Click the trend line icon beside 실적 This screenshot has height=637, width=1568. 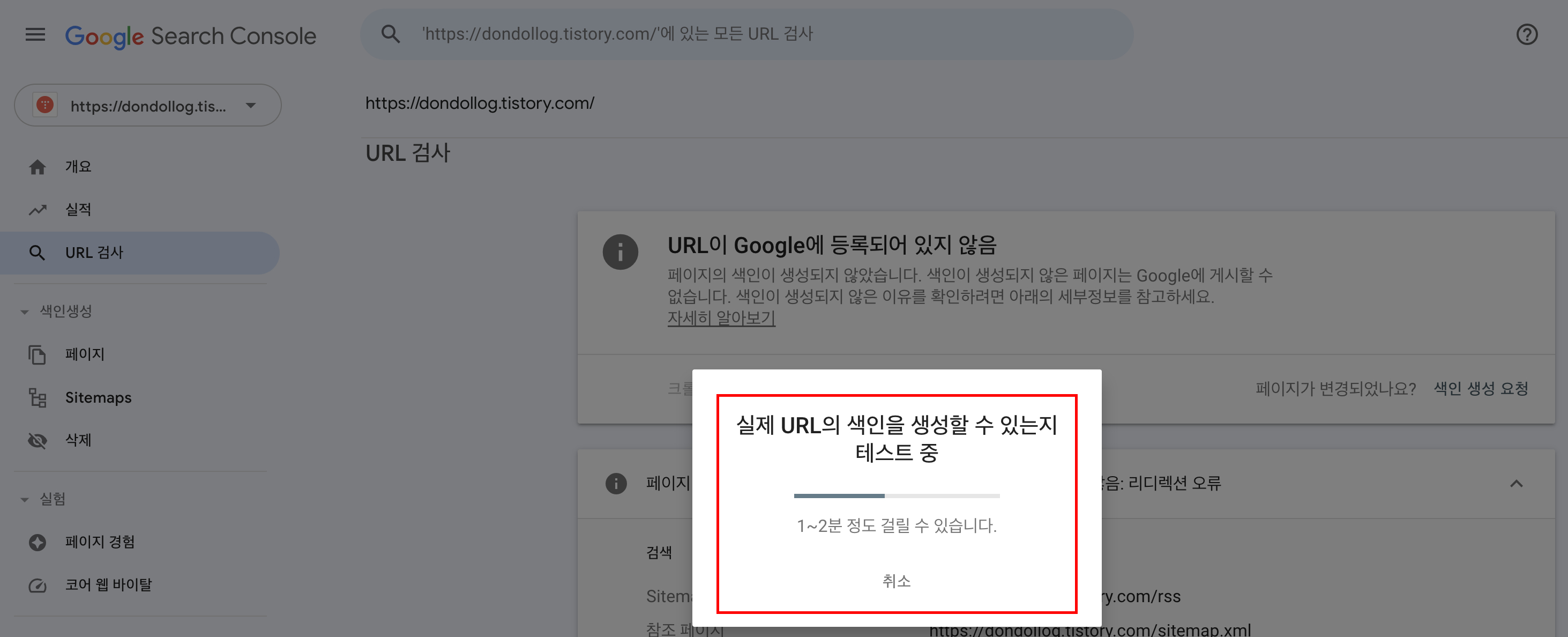click(x=37, y=210)
